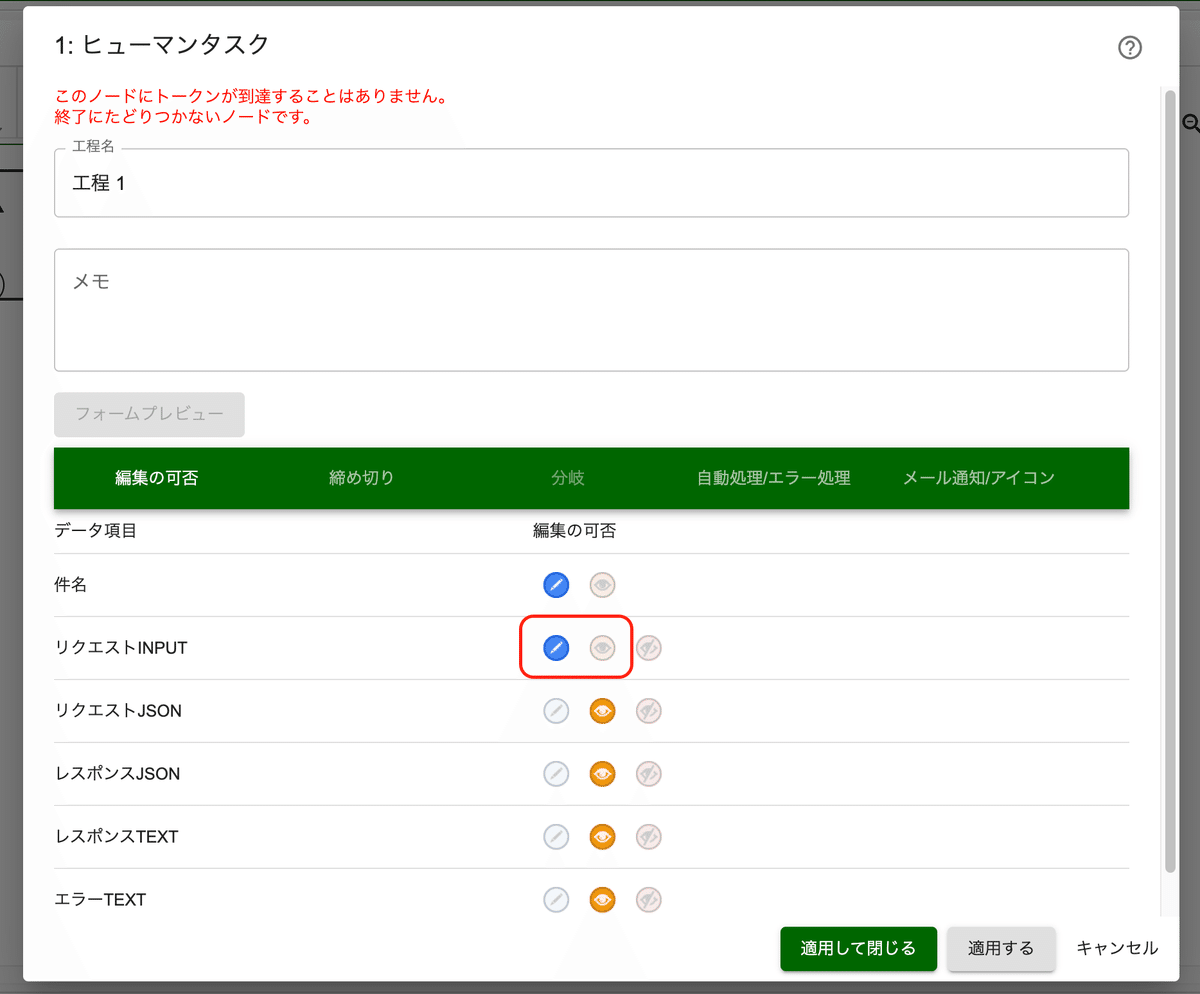Toggle the eye icon for リクエストJSON

pyautogui.click(x=602, y=710)
